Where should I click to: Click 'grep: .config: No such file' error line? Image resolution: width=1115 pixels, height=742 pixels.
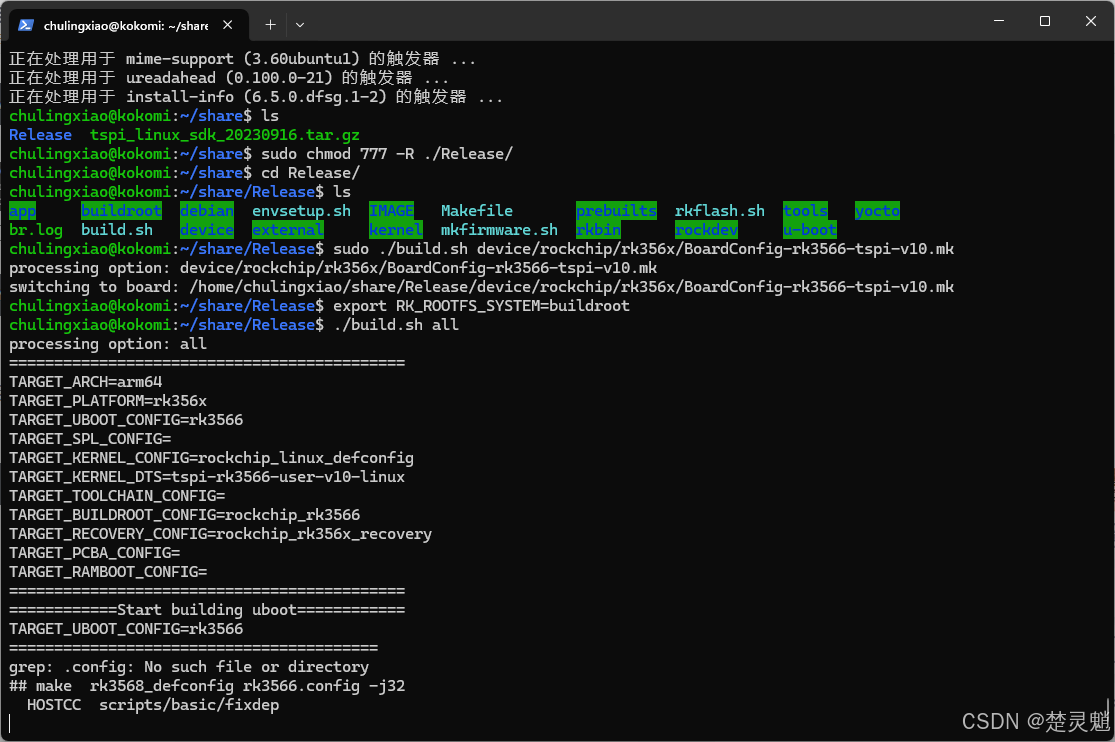click(189, 667)
